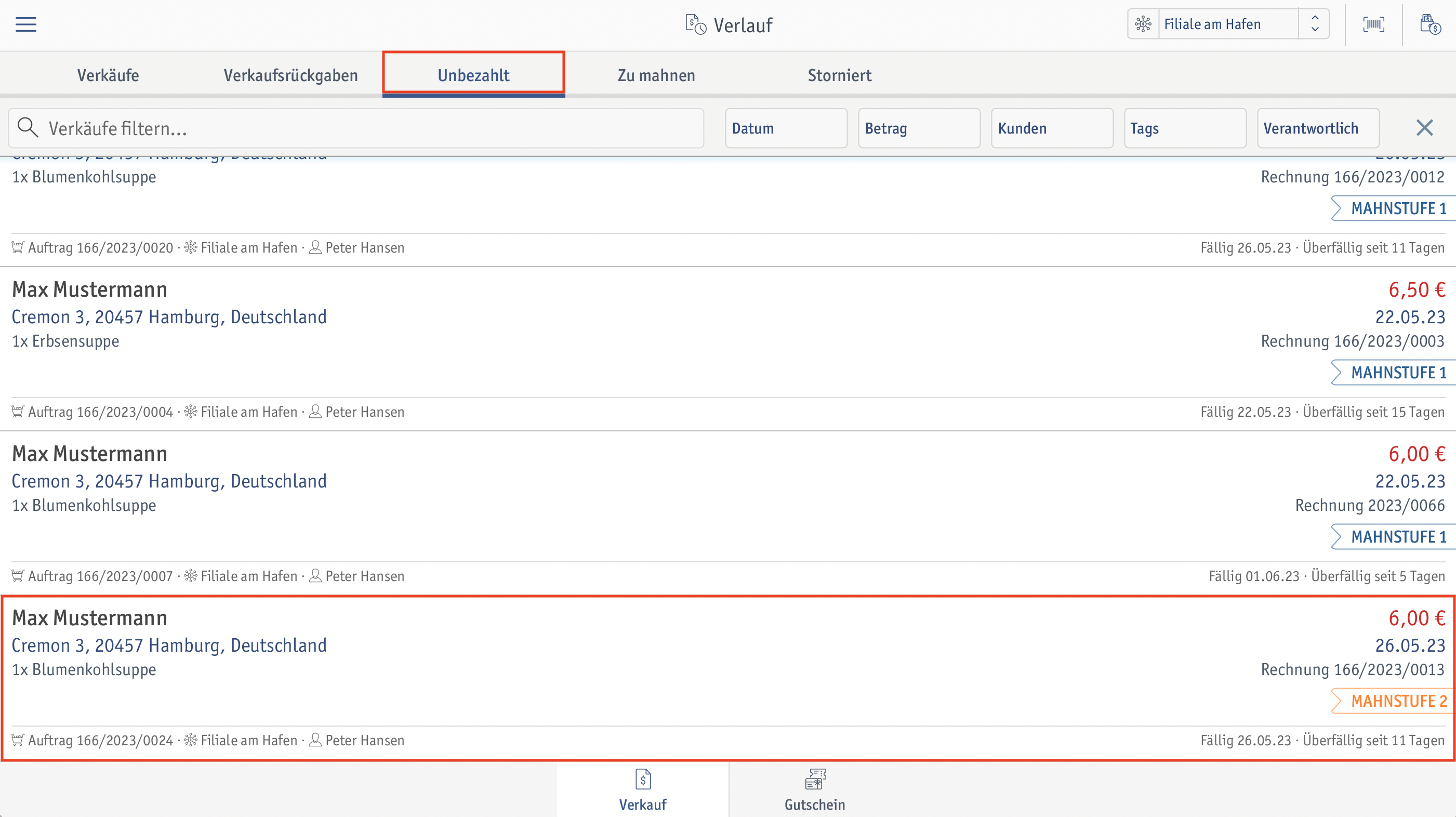
Task: Click the branch snowflake icon beside Filiale am Hafen
Action: [x=1143, y=24]
